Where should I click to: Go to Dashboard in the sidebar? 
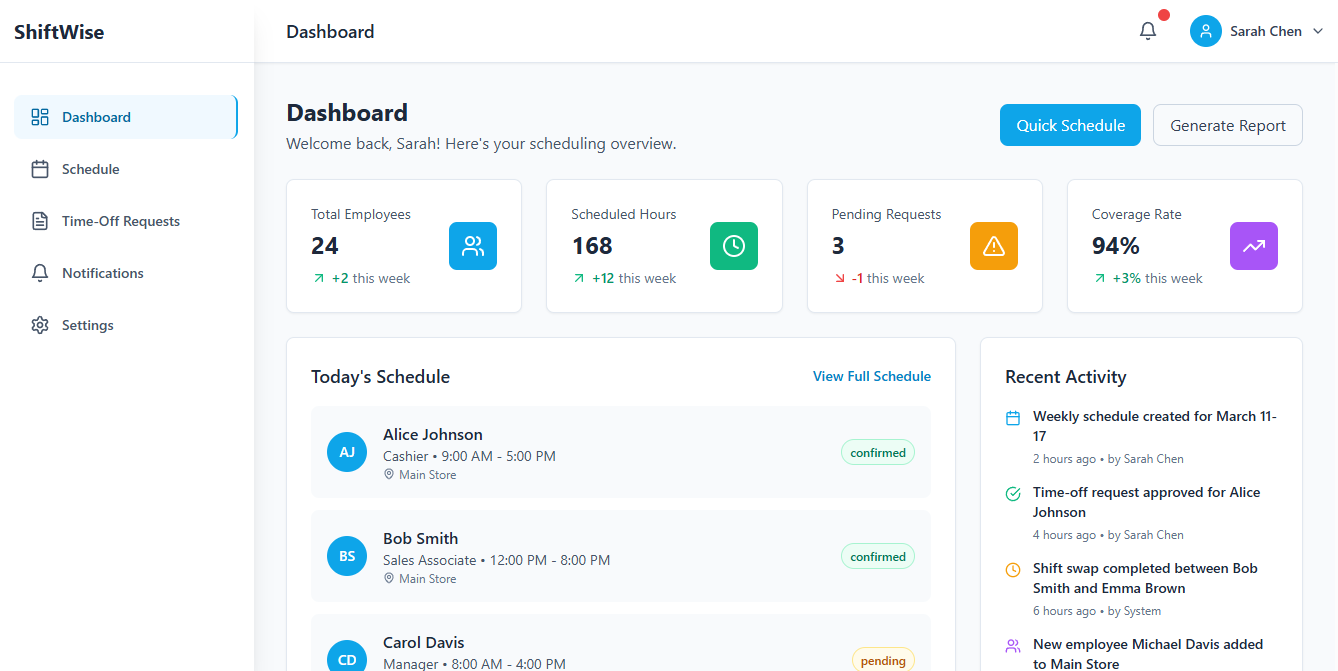tap(126, 117)
